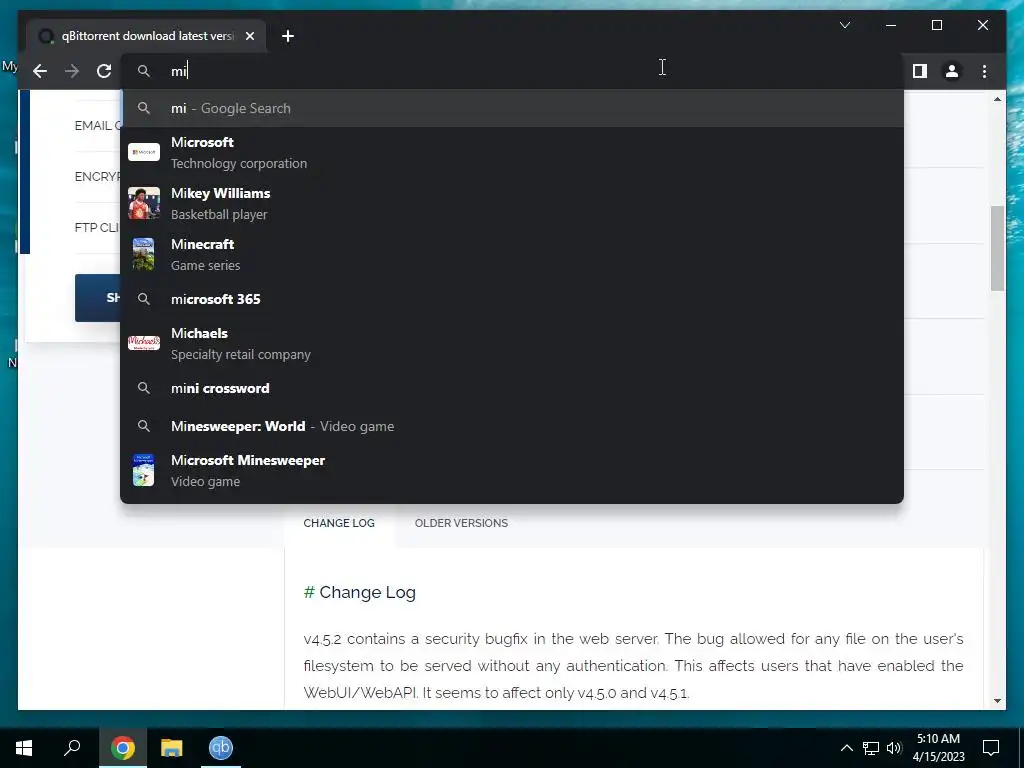Viewport: 1024px width, 768px height.
Task: Click the '# Change Log' heading
Action: pyautogui.click(x=360, y=592)
